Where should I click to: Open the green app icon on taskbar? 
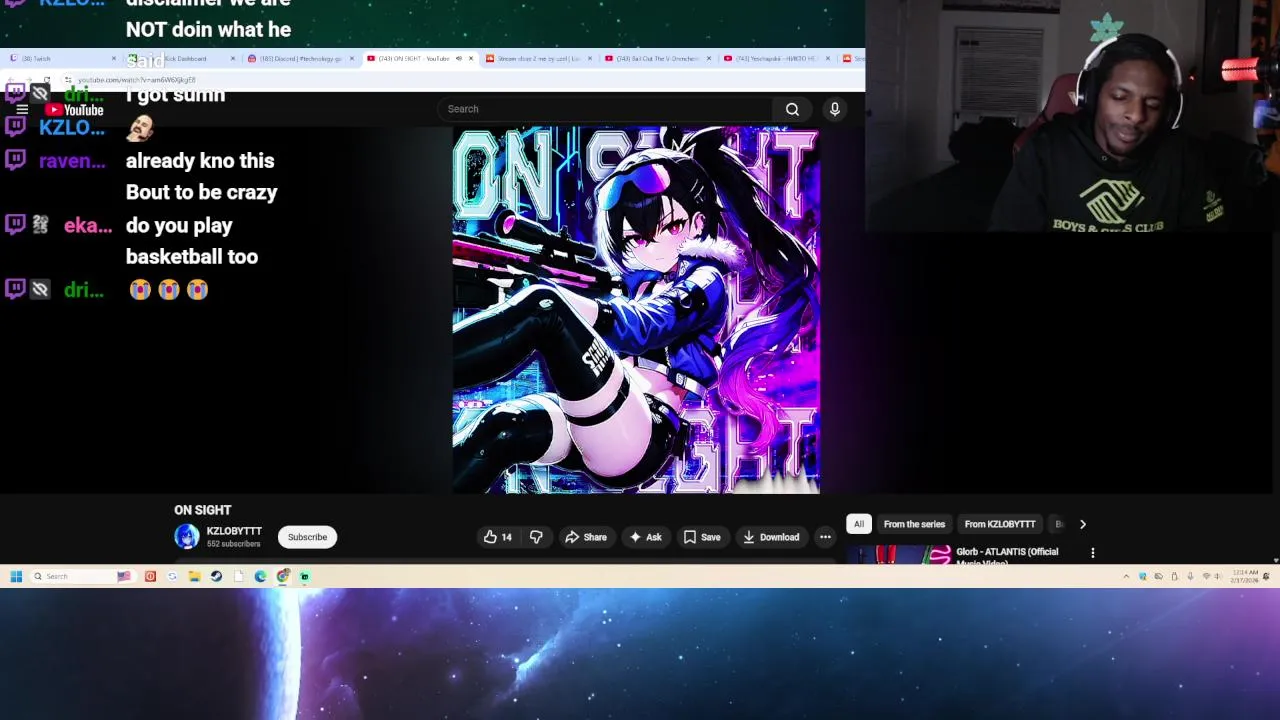click(x=305, y=576)
